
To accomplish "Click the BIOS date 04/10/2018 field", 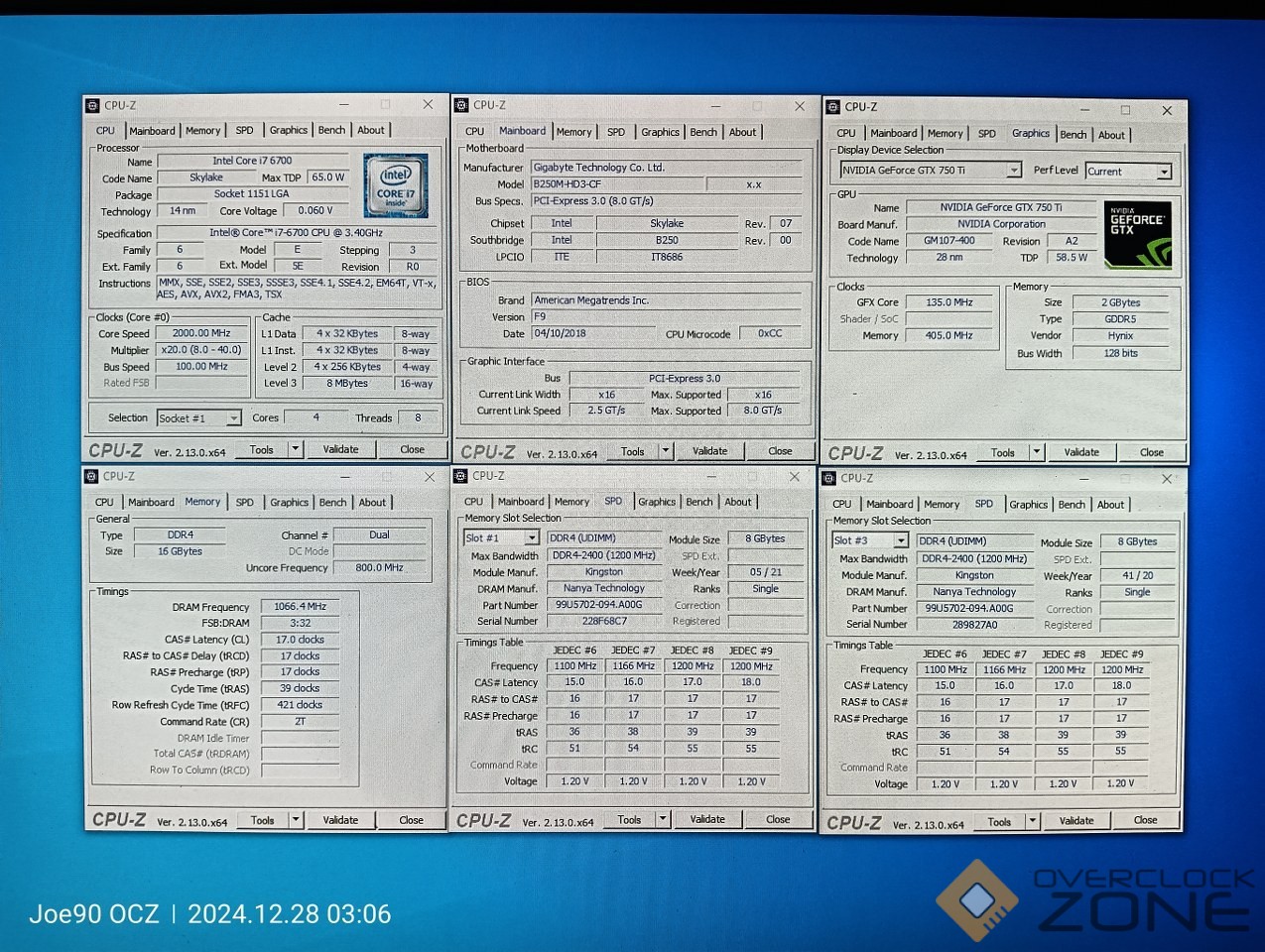I will tap(592, 334).
